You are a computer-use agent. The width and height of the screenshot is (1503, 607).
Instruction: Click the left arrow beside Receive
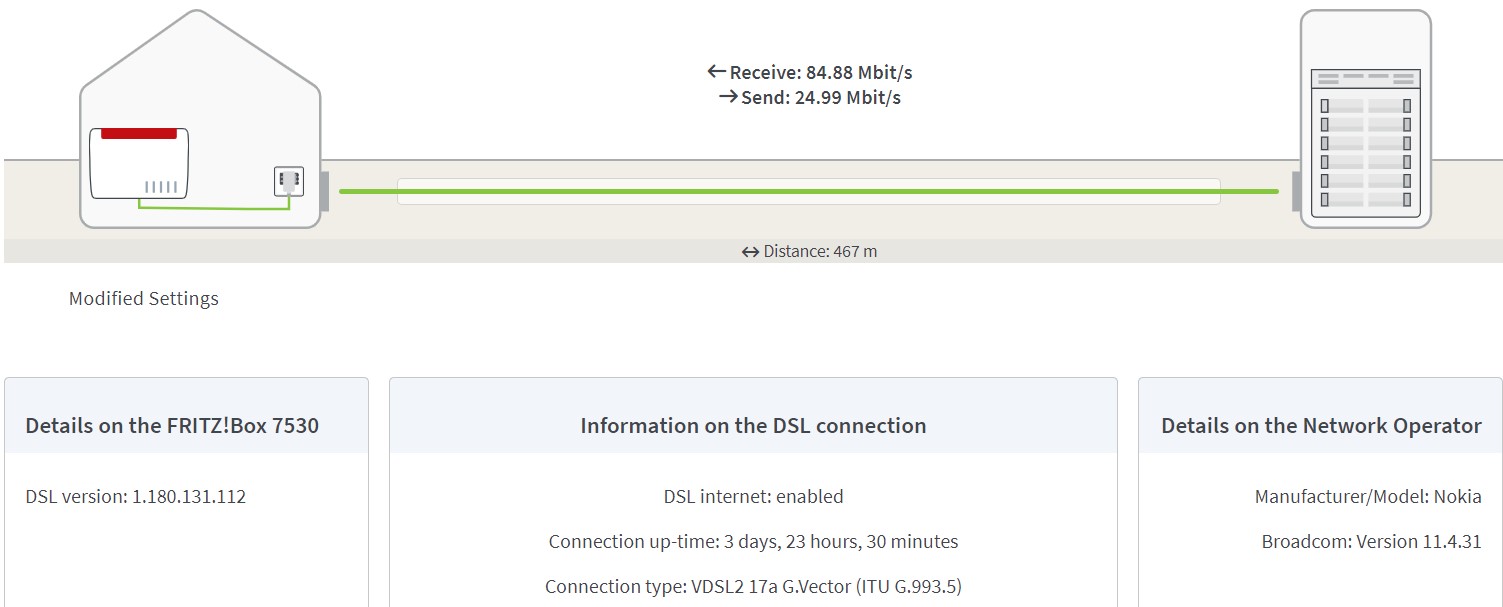click(715, 71)
